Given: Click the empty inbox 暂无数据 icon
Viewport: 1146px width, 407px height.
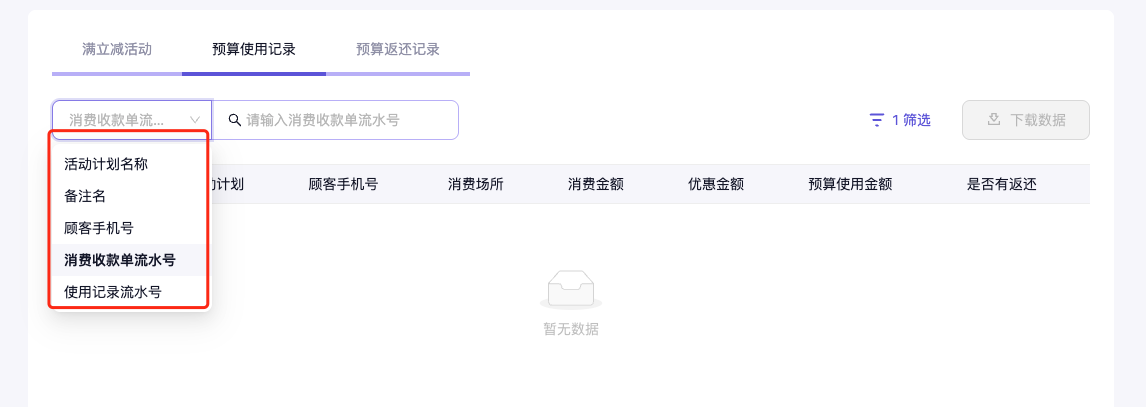Looking at the screenshot, I should point(571,290).
